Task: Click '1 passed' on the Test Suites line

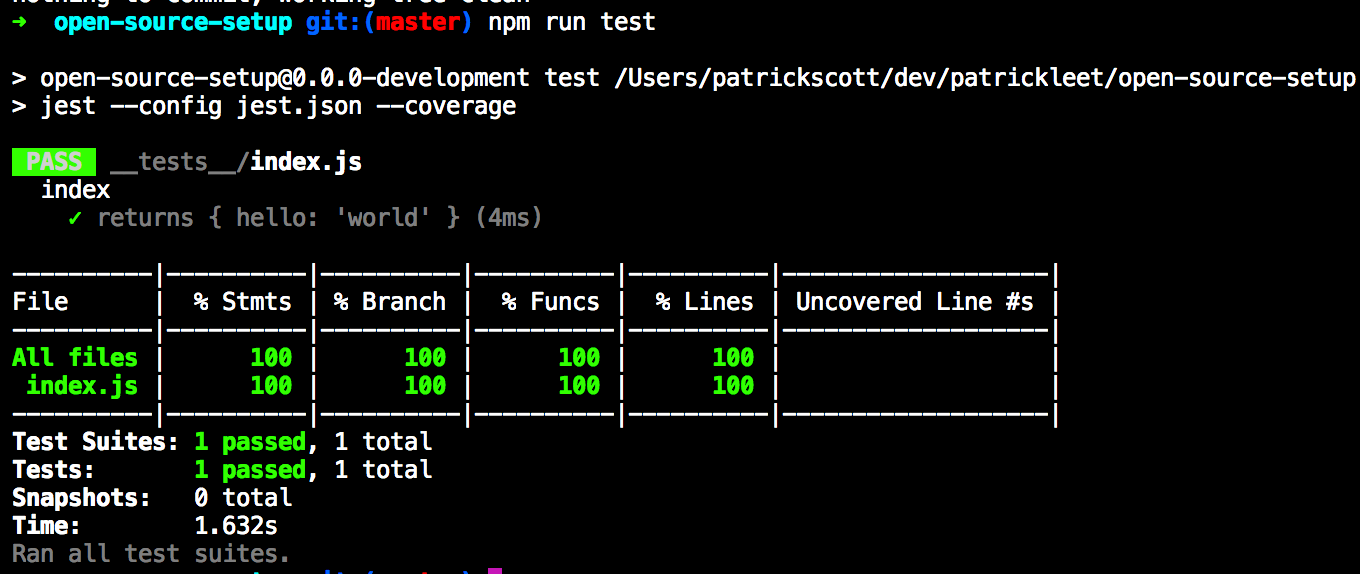Action: coord(250,442)
